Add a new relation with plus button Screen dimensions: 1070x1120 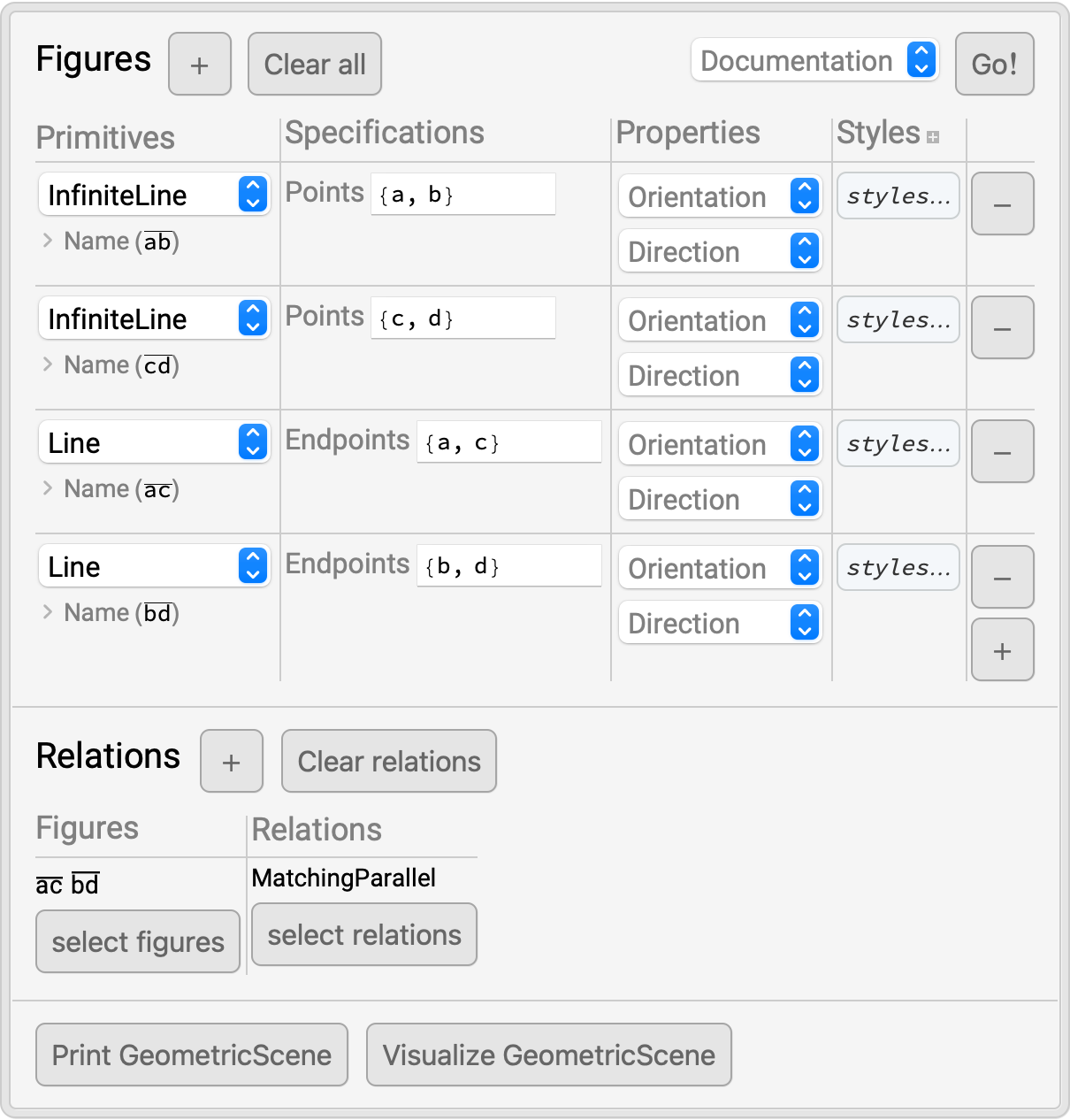pyautogui.click(x=232, y=762)
